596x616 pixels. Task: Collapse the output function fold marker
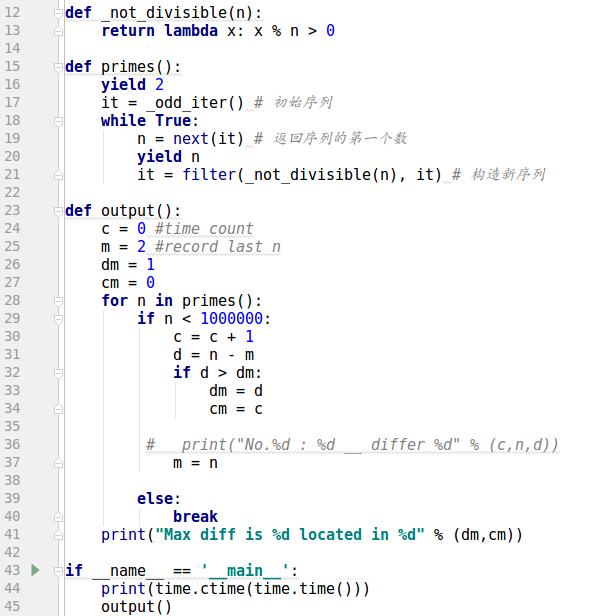tap(58, 211)
